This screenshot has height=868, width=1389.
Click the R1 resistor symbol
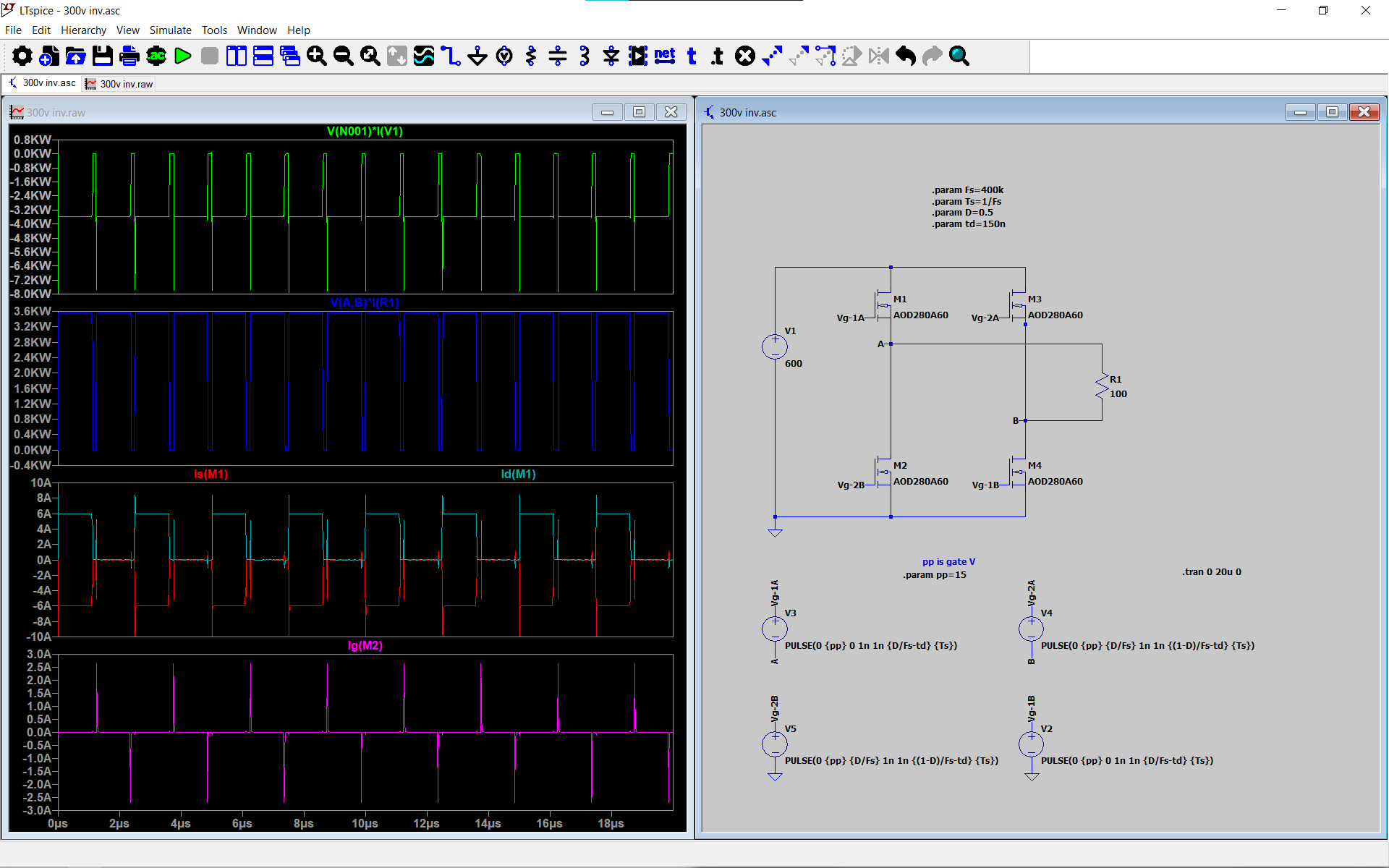1102,386
